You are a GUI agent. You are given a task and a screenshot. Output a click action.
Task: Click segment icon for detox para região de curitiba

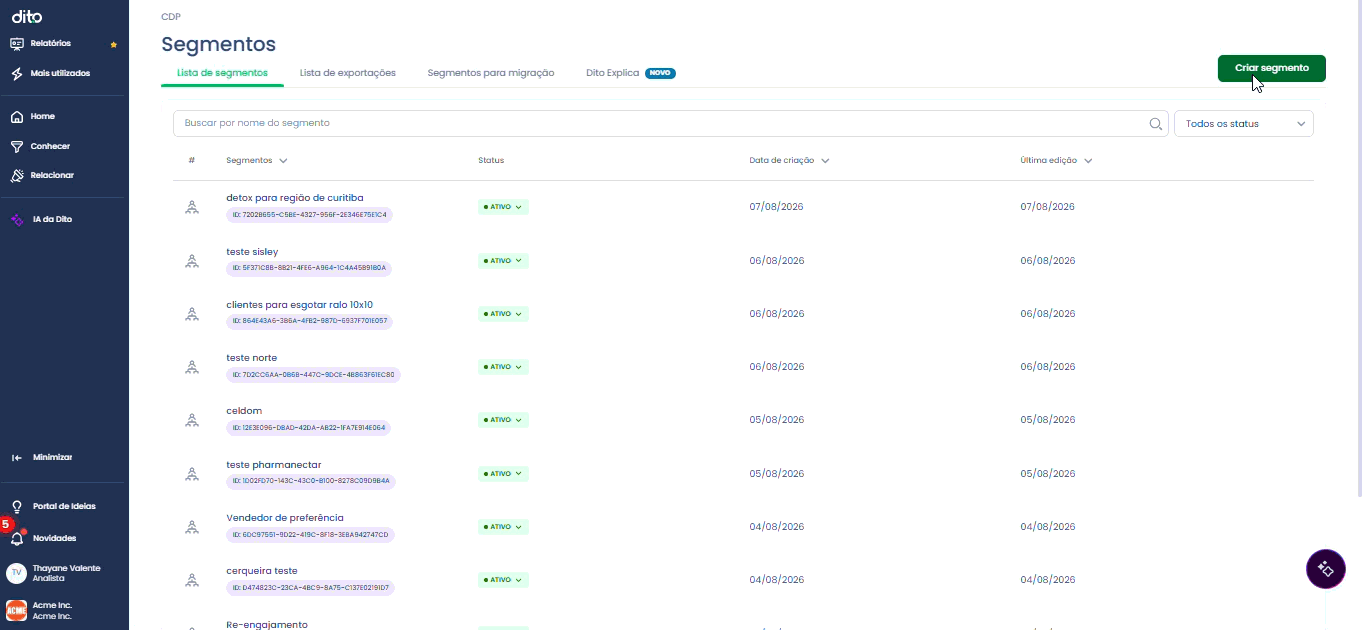click(191, 207)
